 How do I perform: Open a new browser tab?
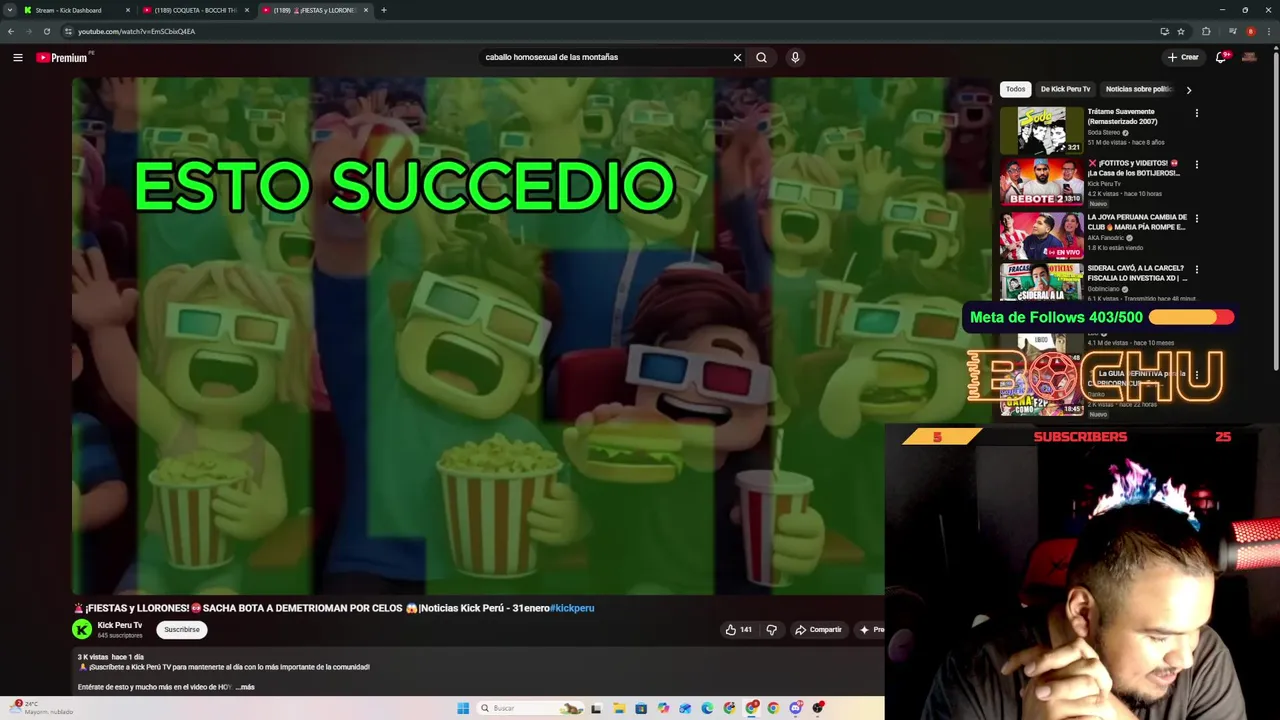pos(383,10)
